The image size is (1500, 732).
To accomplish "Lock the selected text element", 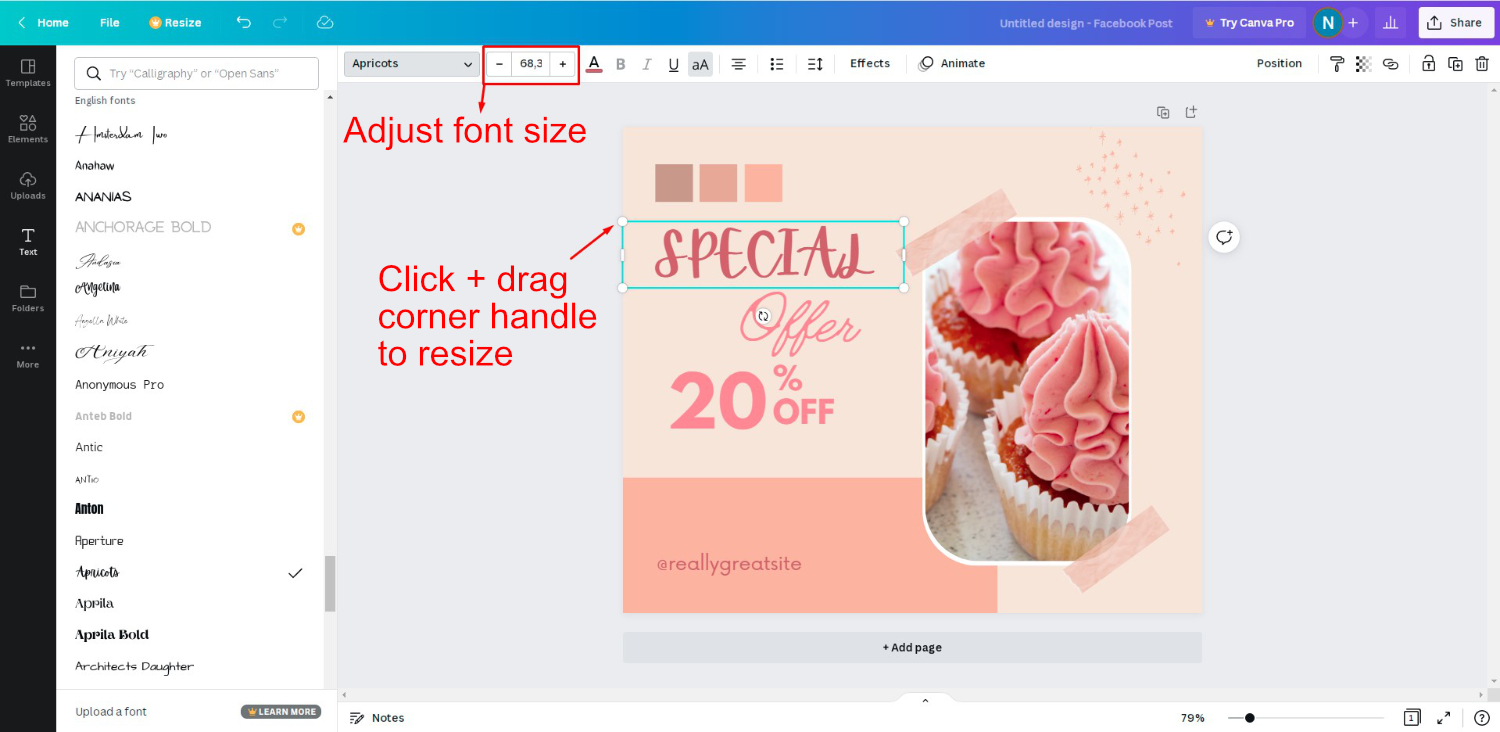I will [1428, 63].
